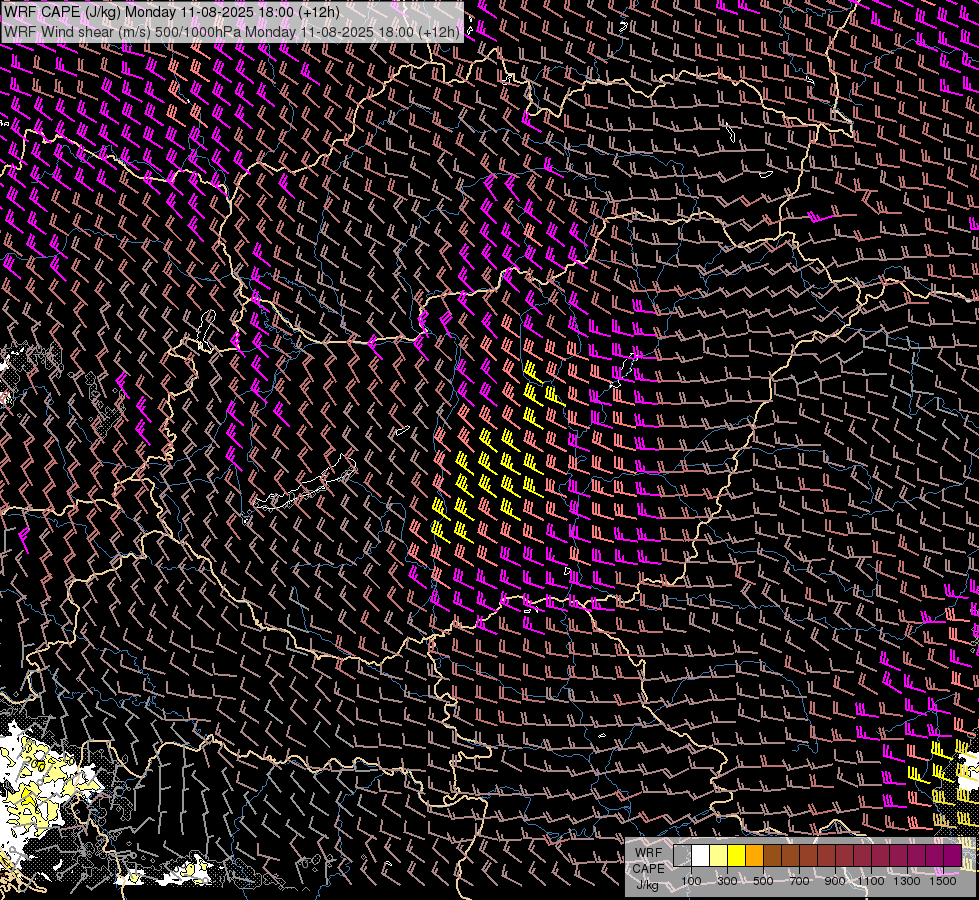The height and width of the screenshot is (900, 979).
Task: Click the 700 legend value
Action: click(x=799, y=881)
